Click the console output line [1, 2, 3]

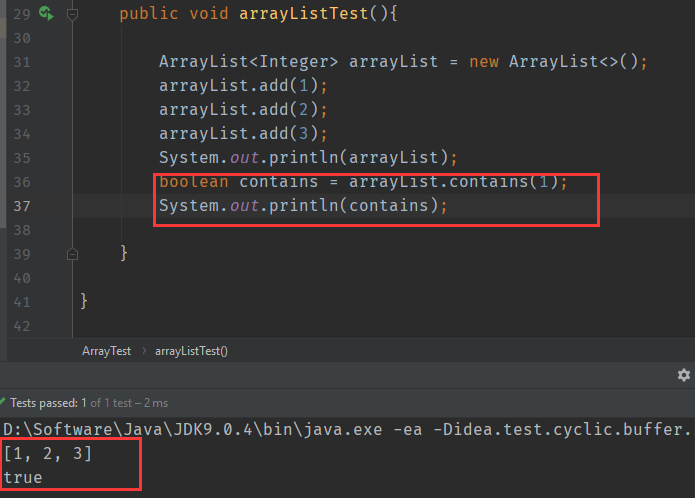coord(47,453)
